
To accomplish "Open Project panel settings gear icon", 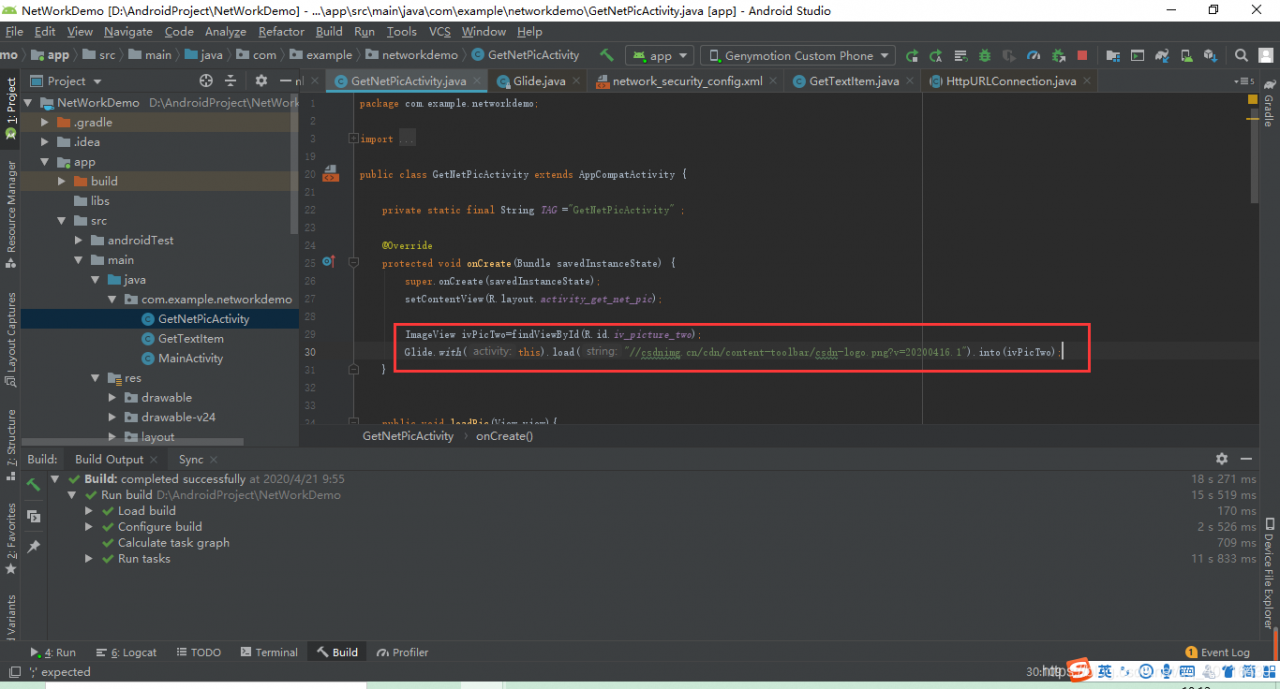I will coord(261,81).
